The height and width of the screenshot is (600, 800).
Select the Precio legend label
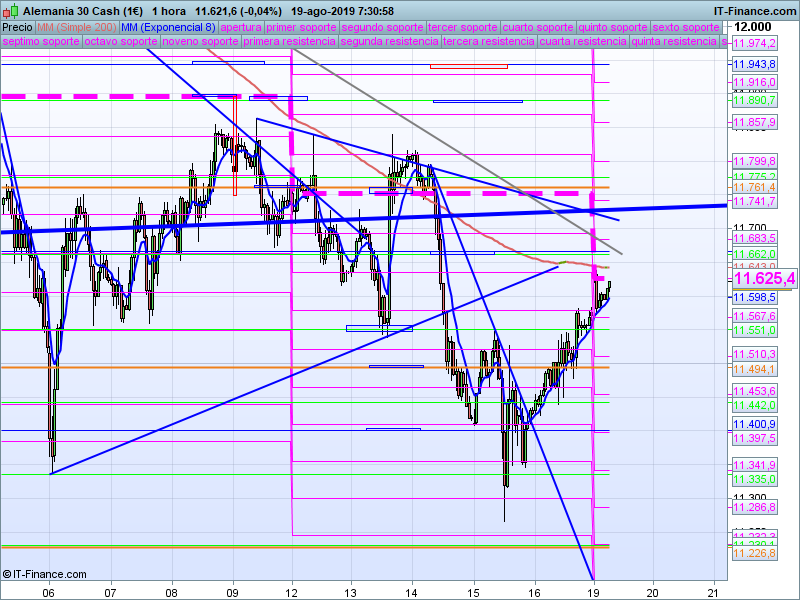point(17,27)
